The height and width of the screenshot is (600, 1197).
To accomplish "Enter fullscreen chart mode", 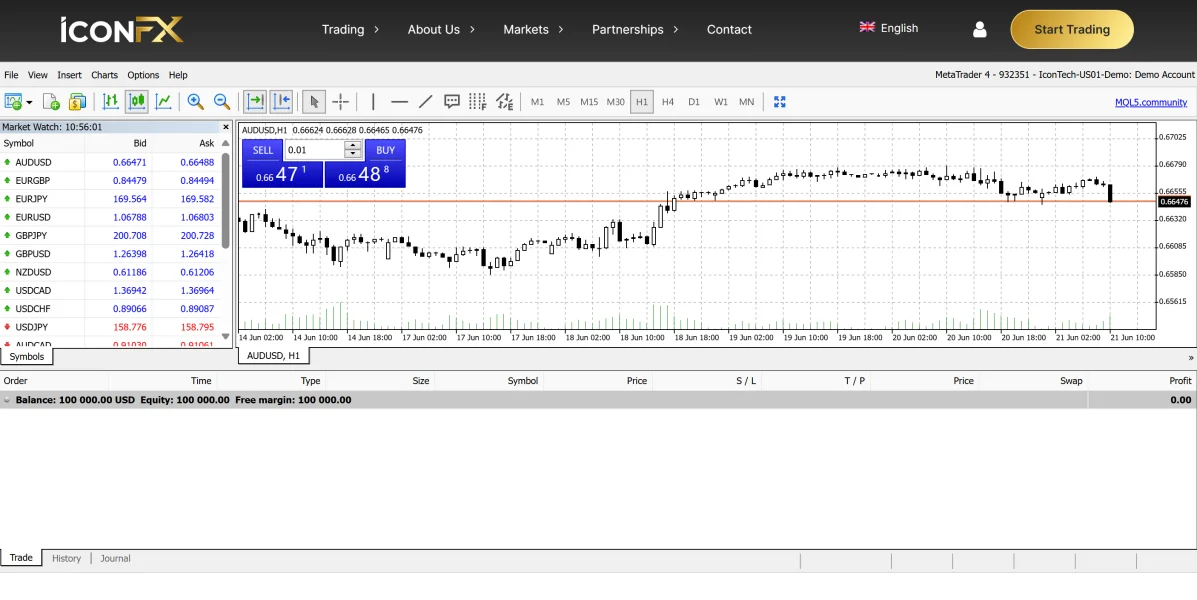I will [x=780, y=102].
